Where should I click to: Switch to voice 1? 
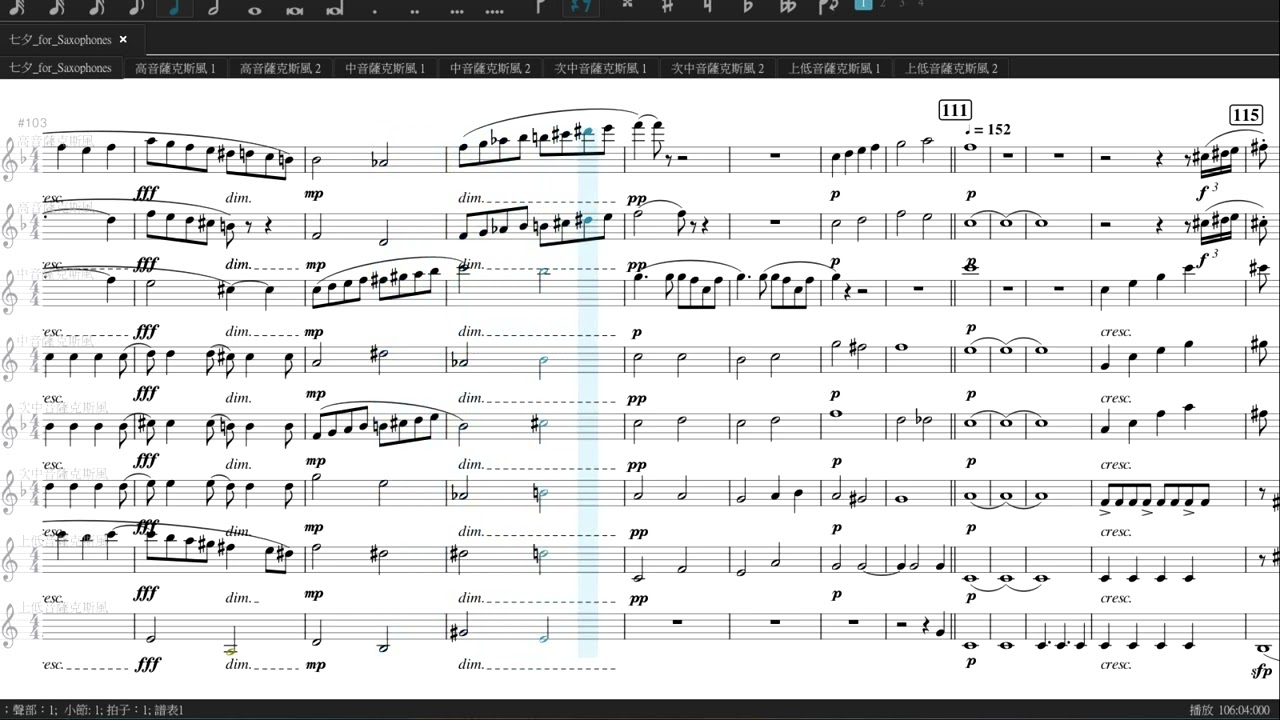[x=863, y=4]
